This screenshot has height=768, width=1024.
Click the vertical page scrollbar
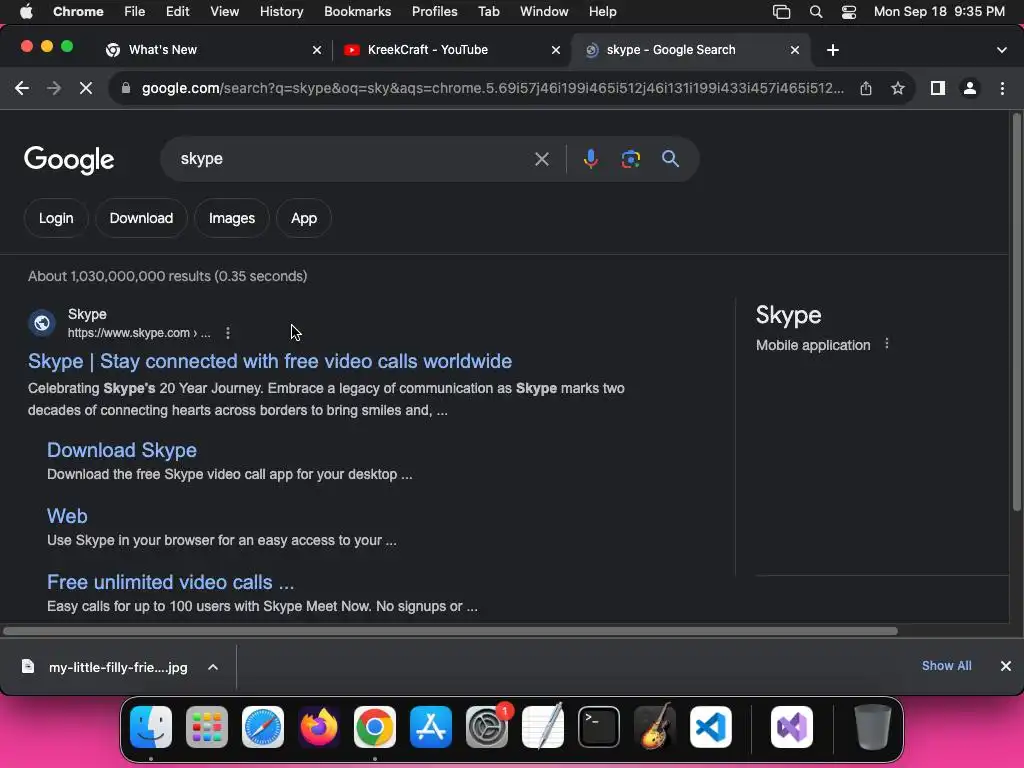point(1016,312)
